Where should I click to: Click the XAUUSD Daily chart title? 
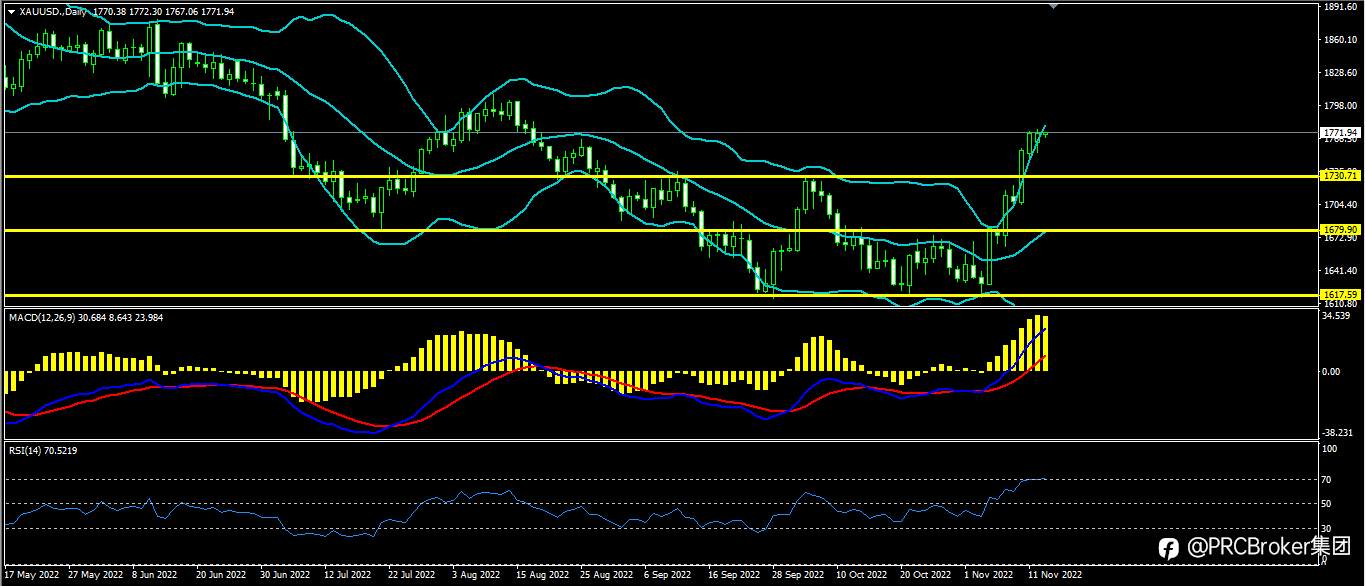[53, 10]
